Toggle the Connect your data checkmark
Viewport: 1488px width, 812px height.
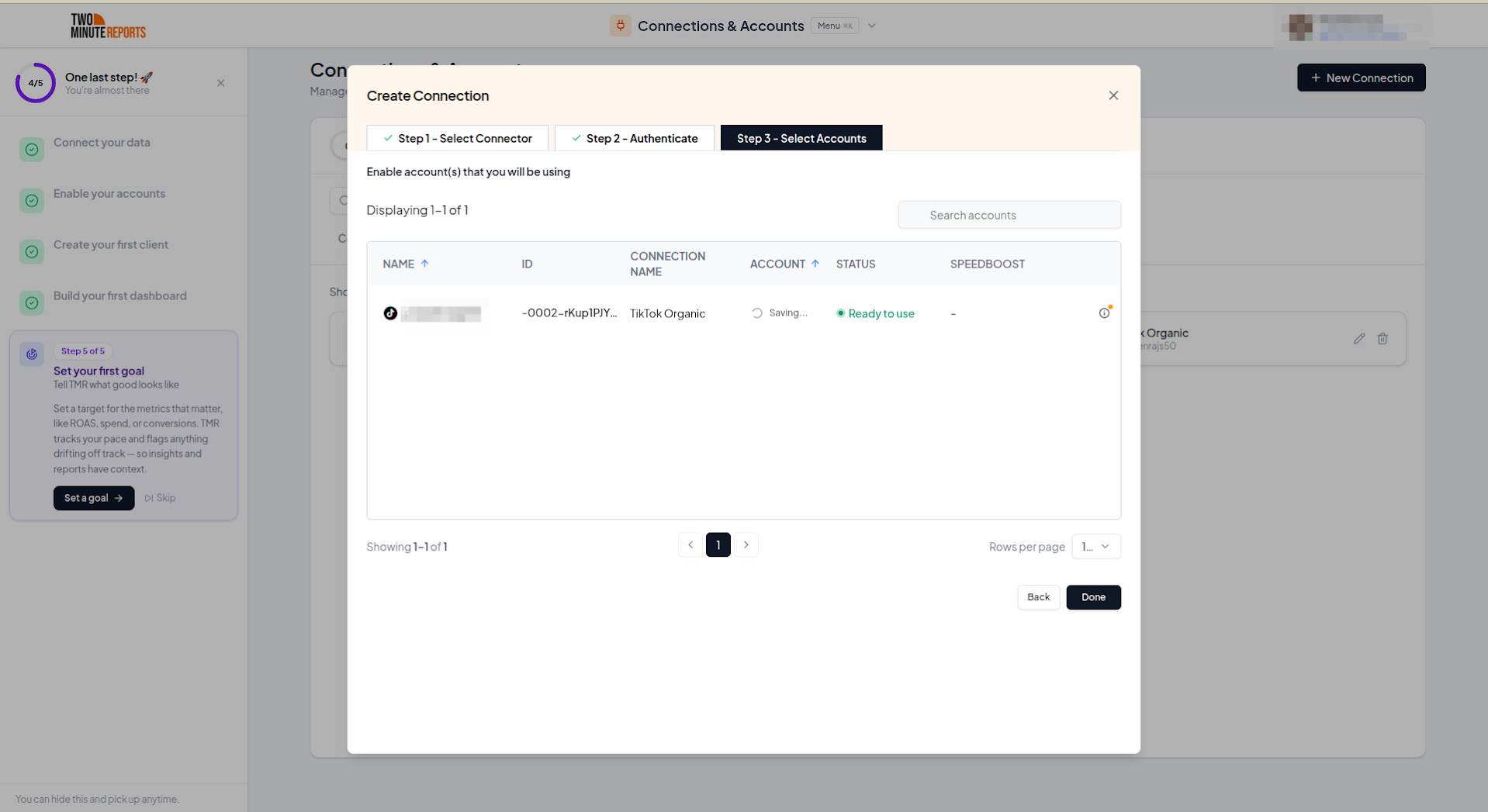click(32, 150)
